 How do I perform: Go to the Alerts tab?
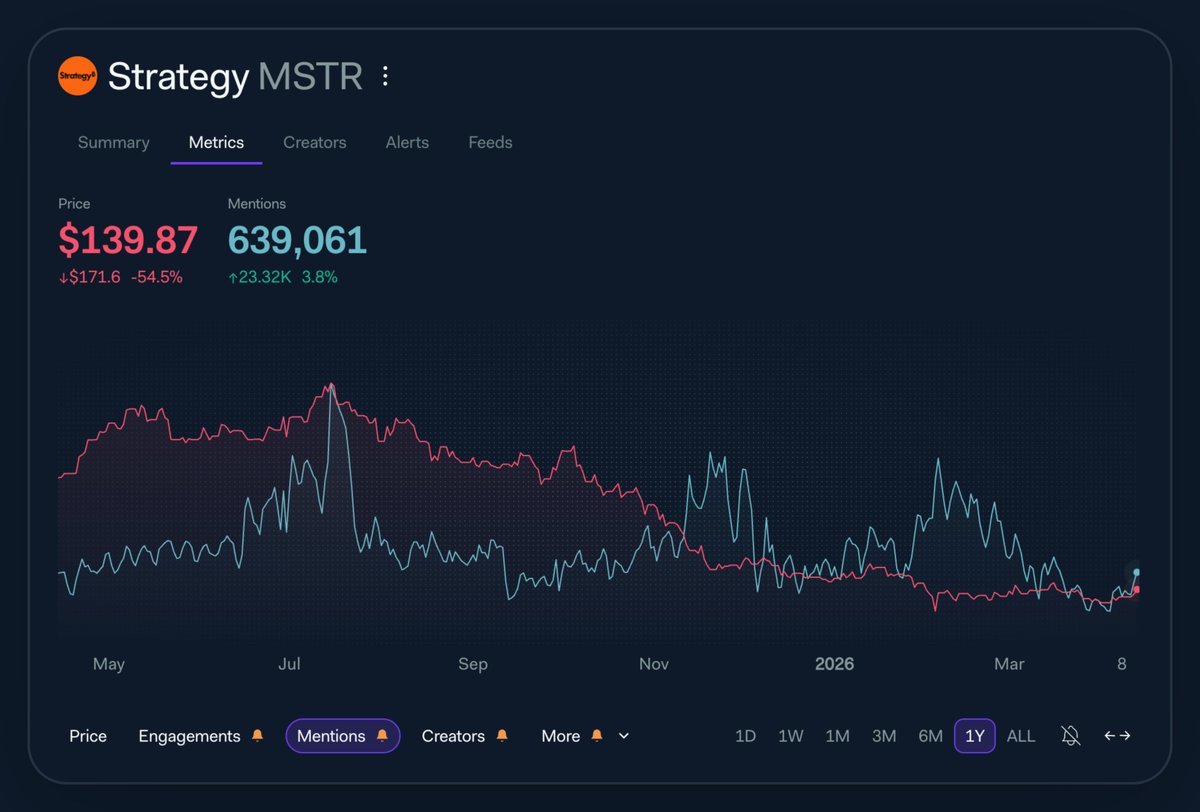pyautogui.click(x=407, y=142)
